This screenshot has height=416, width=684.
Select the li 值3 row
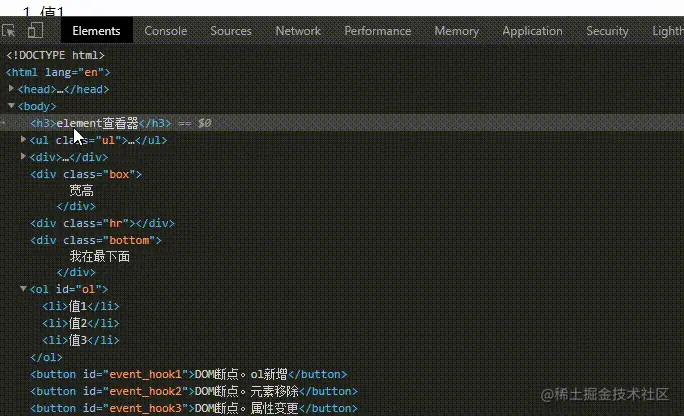81,340
